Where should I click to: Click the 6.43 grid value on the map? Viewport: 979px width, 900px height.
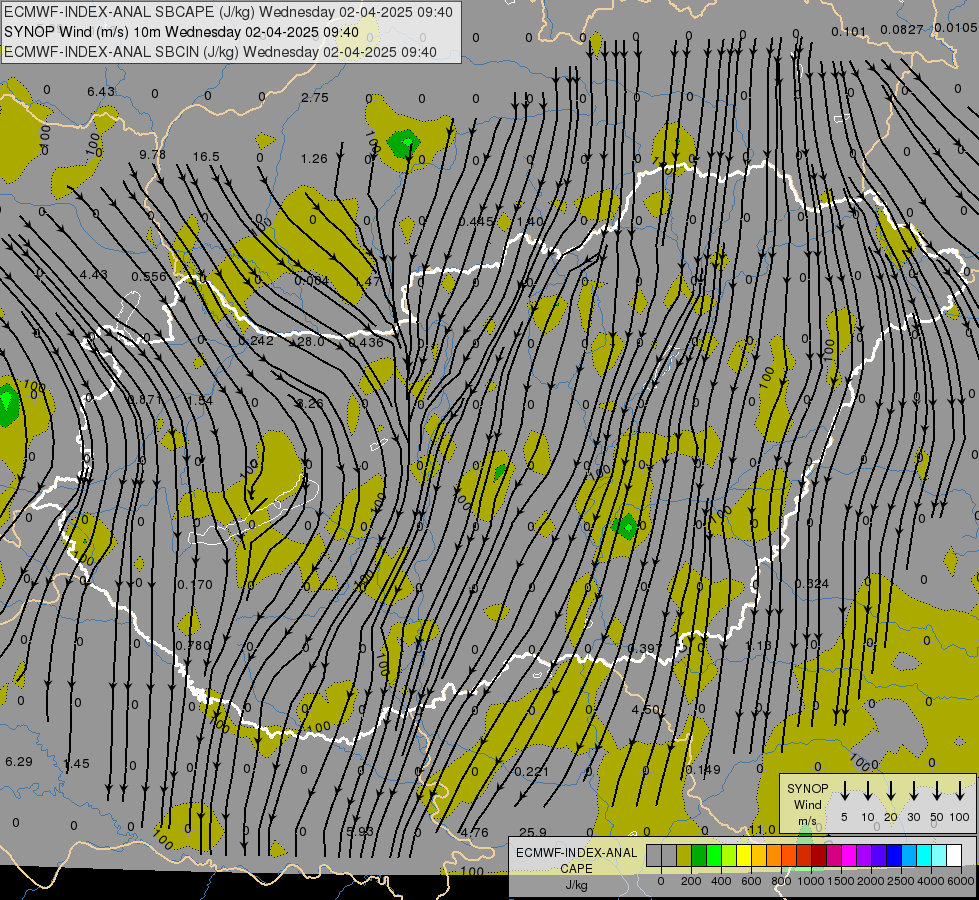101,92
